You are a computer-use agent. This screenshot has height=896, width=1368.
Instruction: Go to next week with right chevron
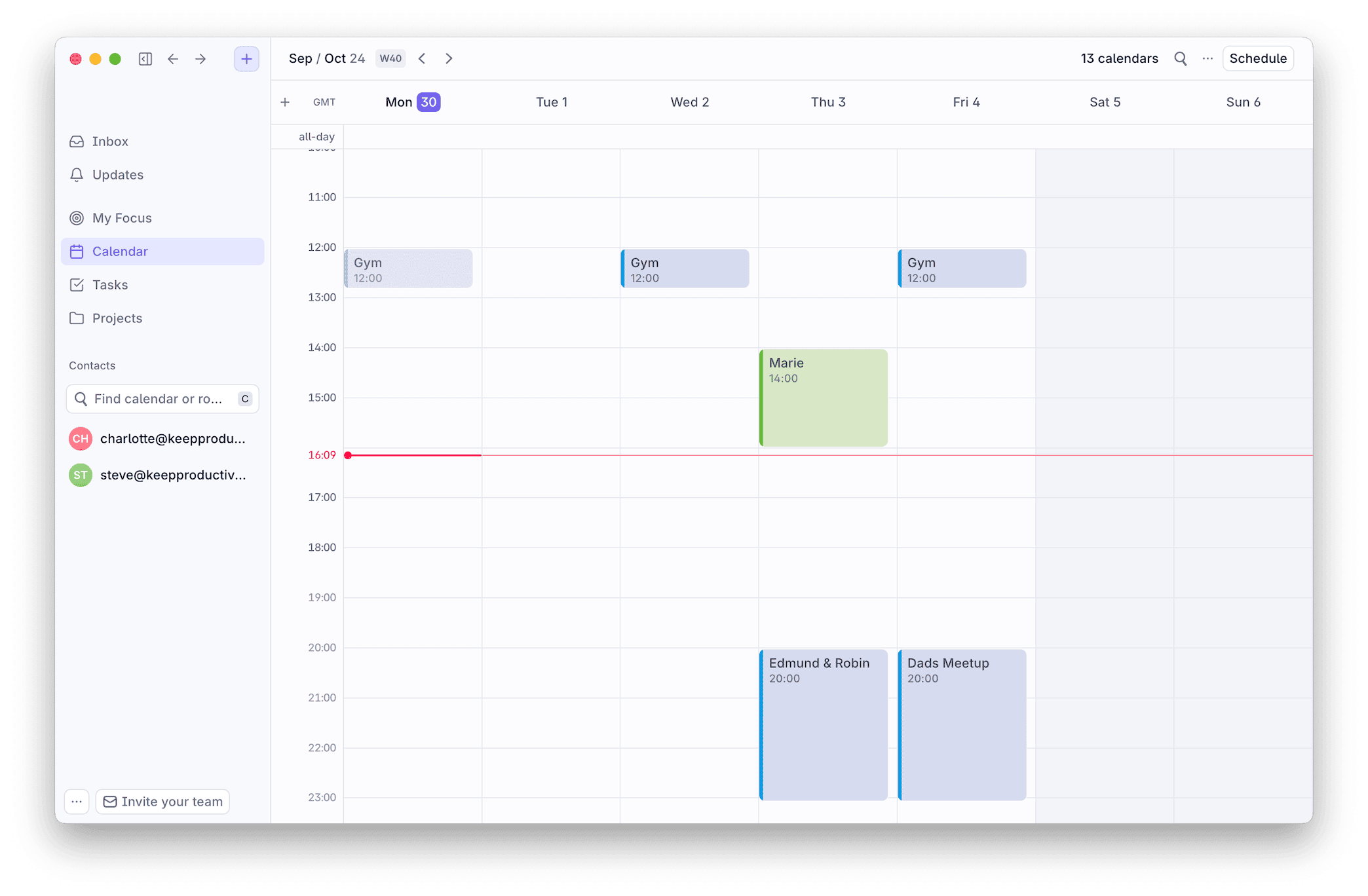[x=449, y=58]
